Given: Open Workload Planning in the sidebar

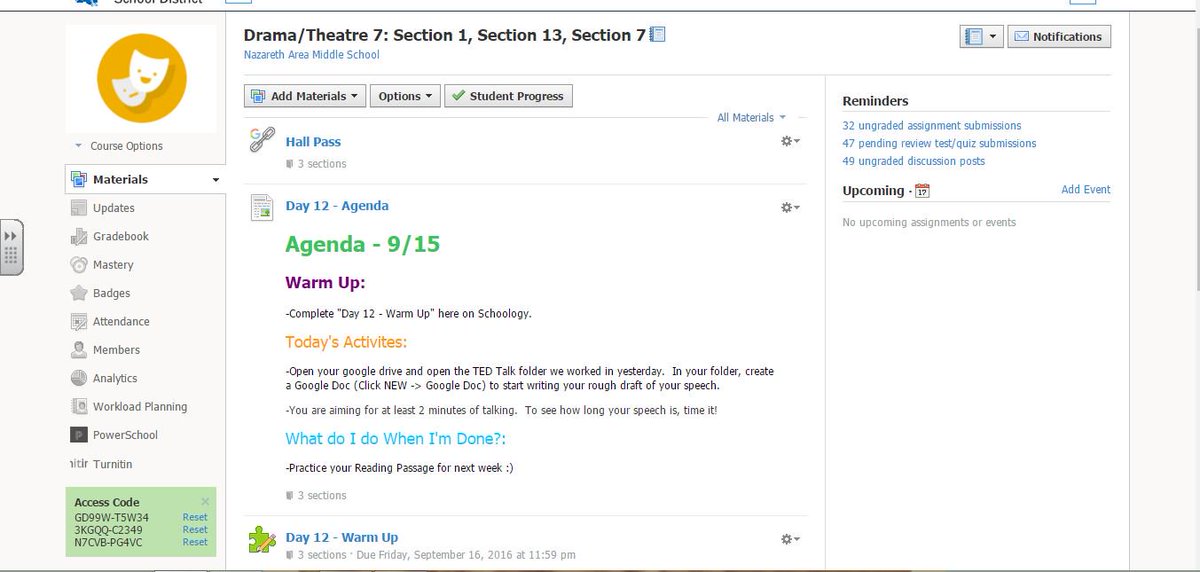Looking at the screenshot, I should click(x=140, y=407).
